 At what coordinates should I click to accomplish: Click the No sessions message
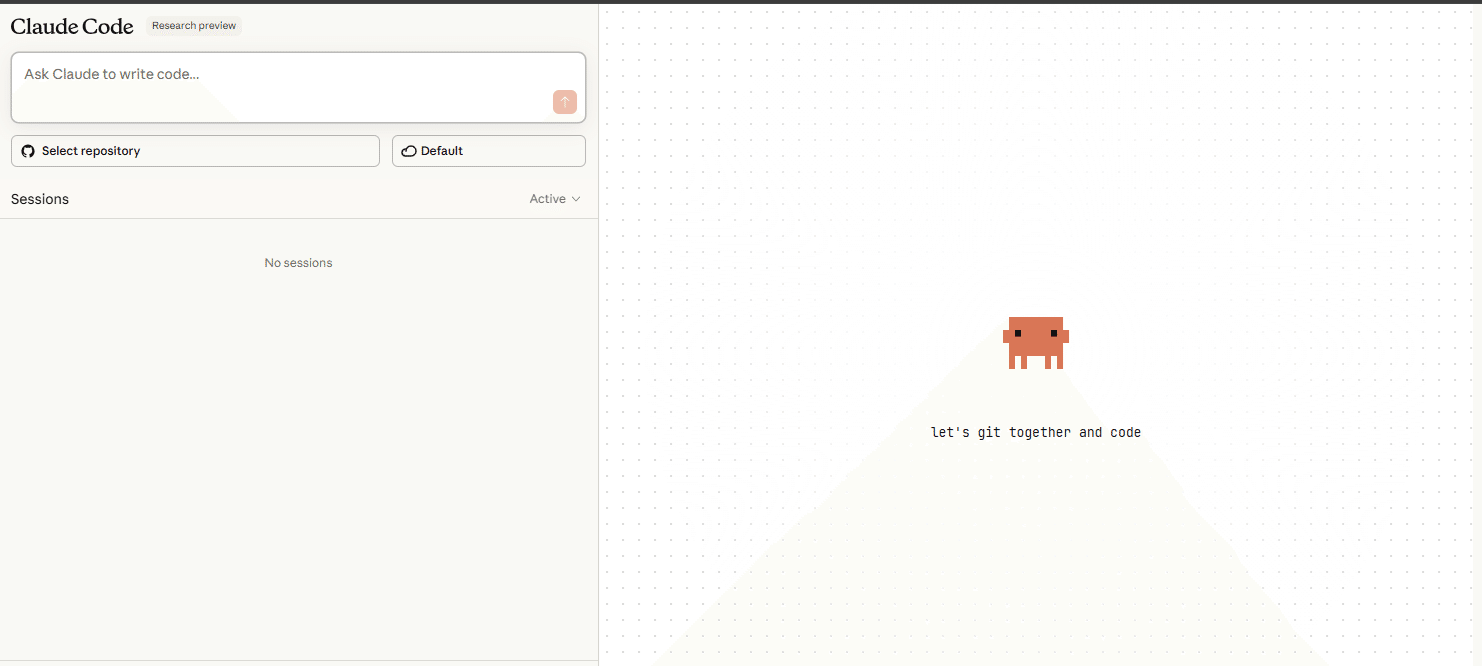pos(298,263)
